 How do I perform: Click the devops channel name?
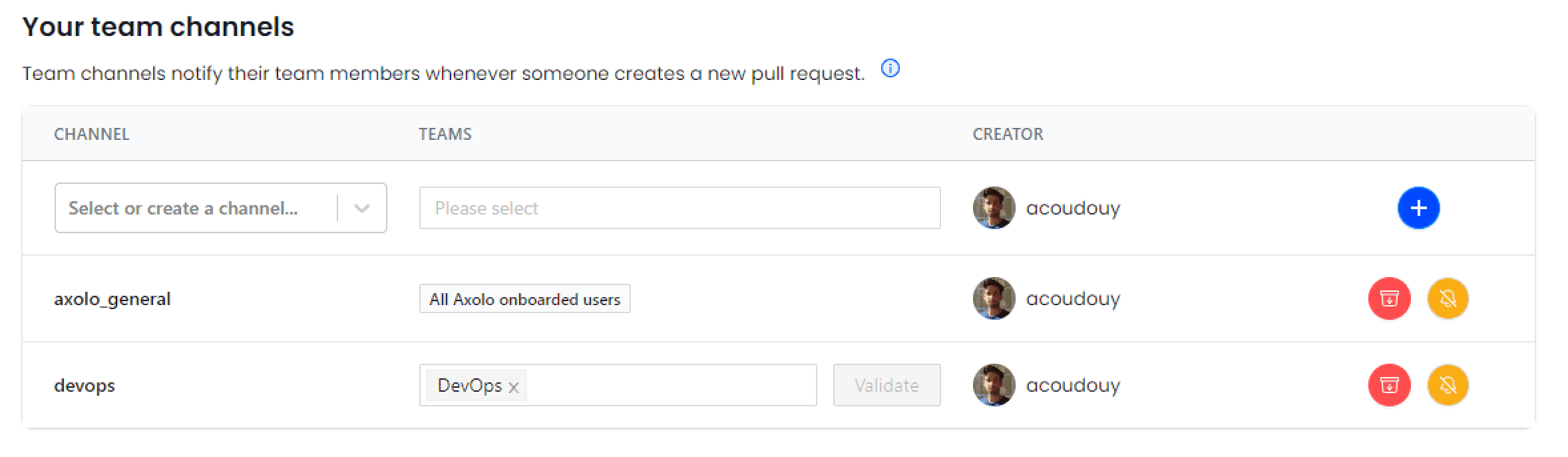[85, 386]
